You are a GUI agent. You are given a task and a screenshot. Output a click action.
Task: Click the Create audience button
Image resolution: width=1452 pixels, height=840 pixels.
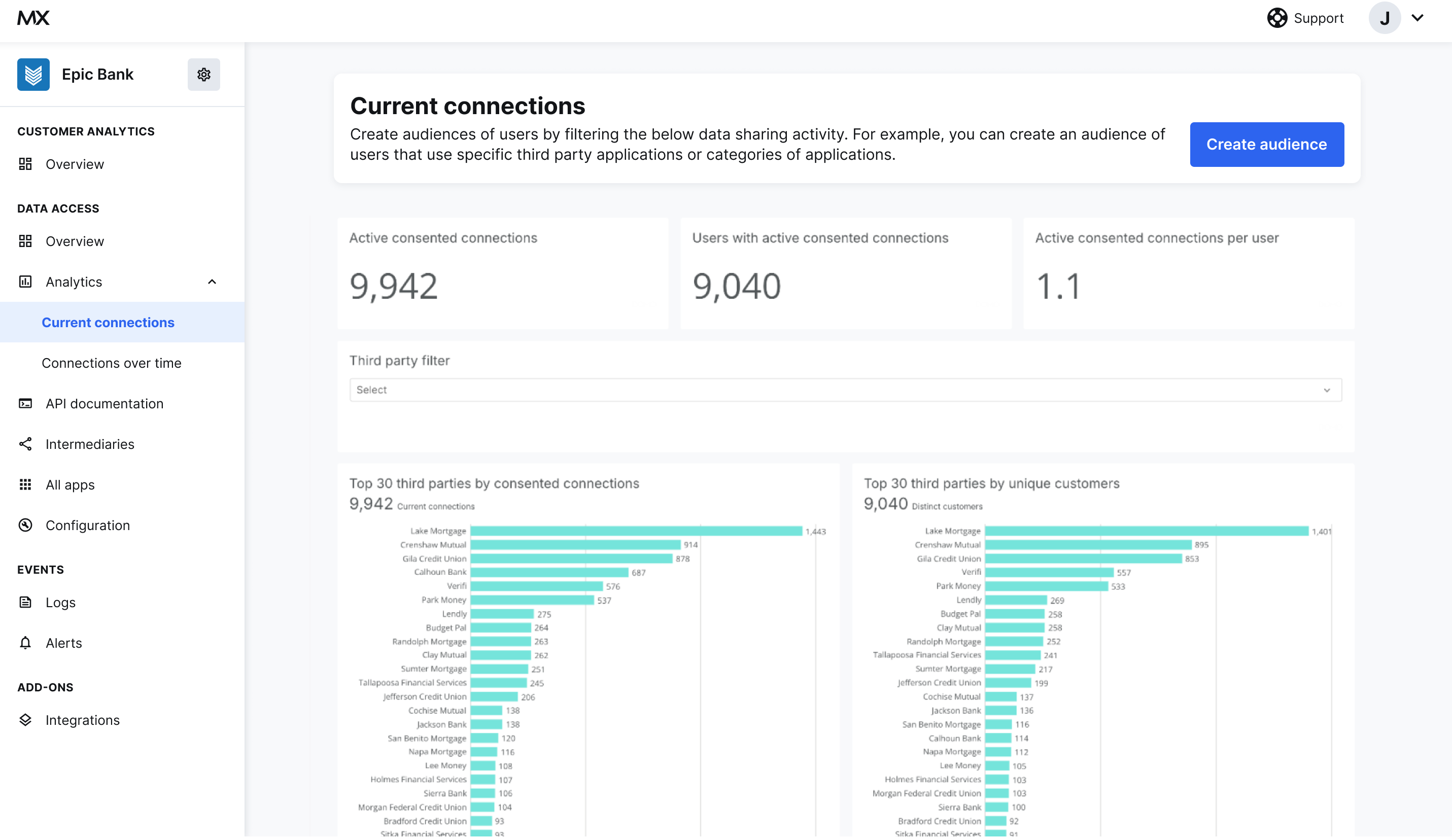[x=1267, y=145]
